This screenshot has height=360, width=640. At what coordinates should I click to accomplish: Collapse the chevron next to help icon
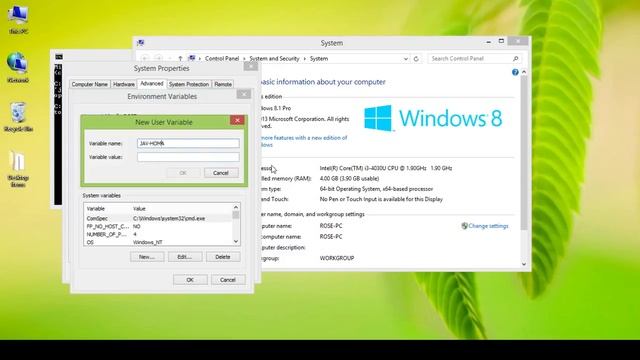[524, 72]
